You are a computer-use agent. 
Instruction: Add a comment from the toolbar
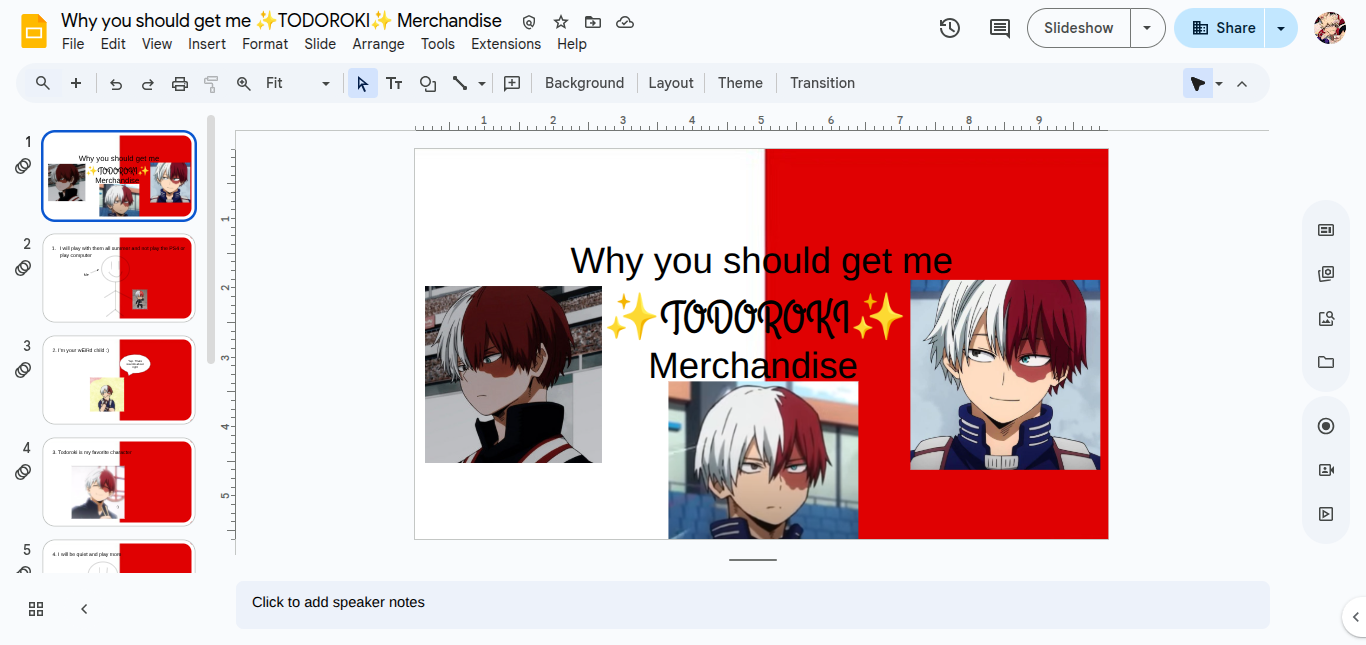(512, 84)
